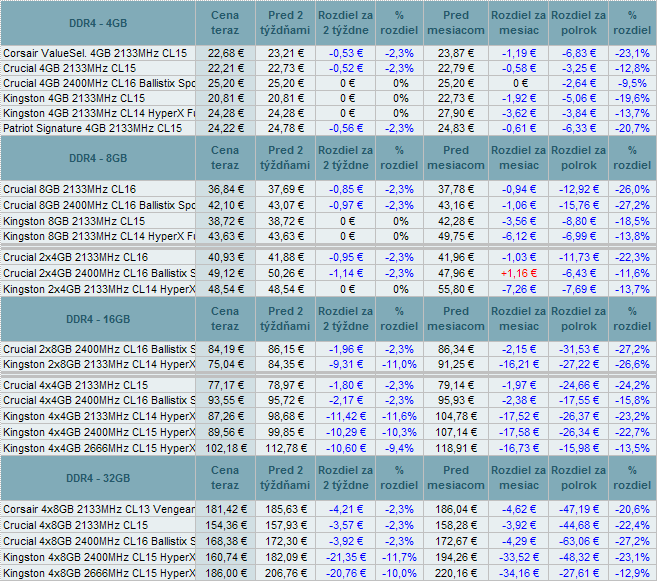Click Patriot Signature 4GB 2133MHz CL15 name
This screenshot has width=657, height=581.
93,128
